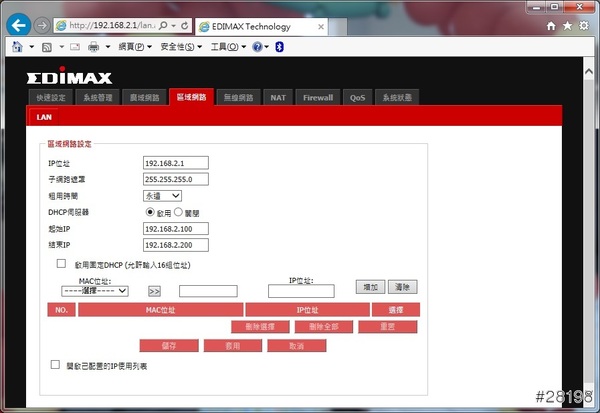
Task: Open the 租用時間 lease time dropdown
Action: pos(163,196)
